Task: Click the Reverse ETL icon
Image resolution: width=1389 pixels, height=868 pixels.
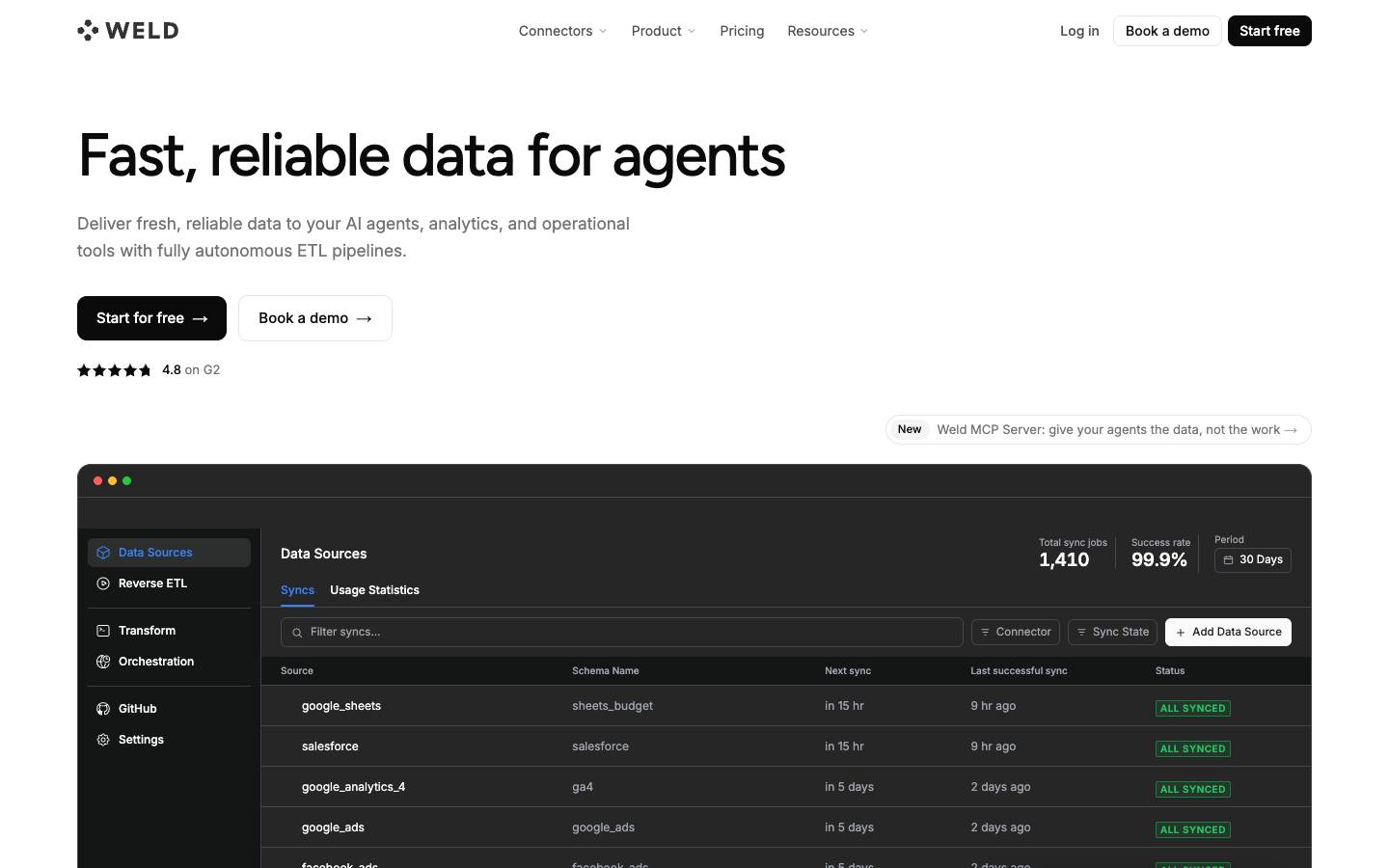Action: point(103,583)
